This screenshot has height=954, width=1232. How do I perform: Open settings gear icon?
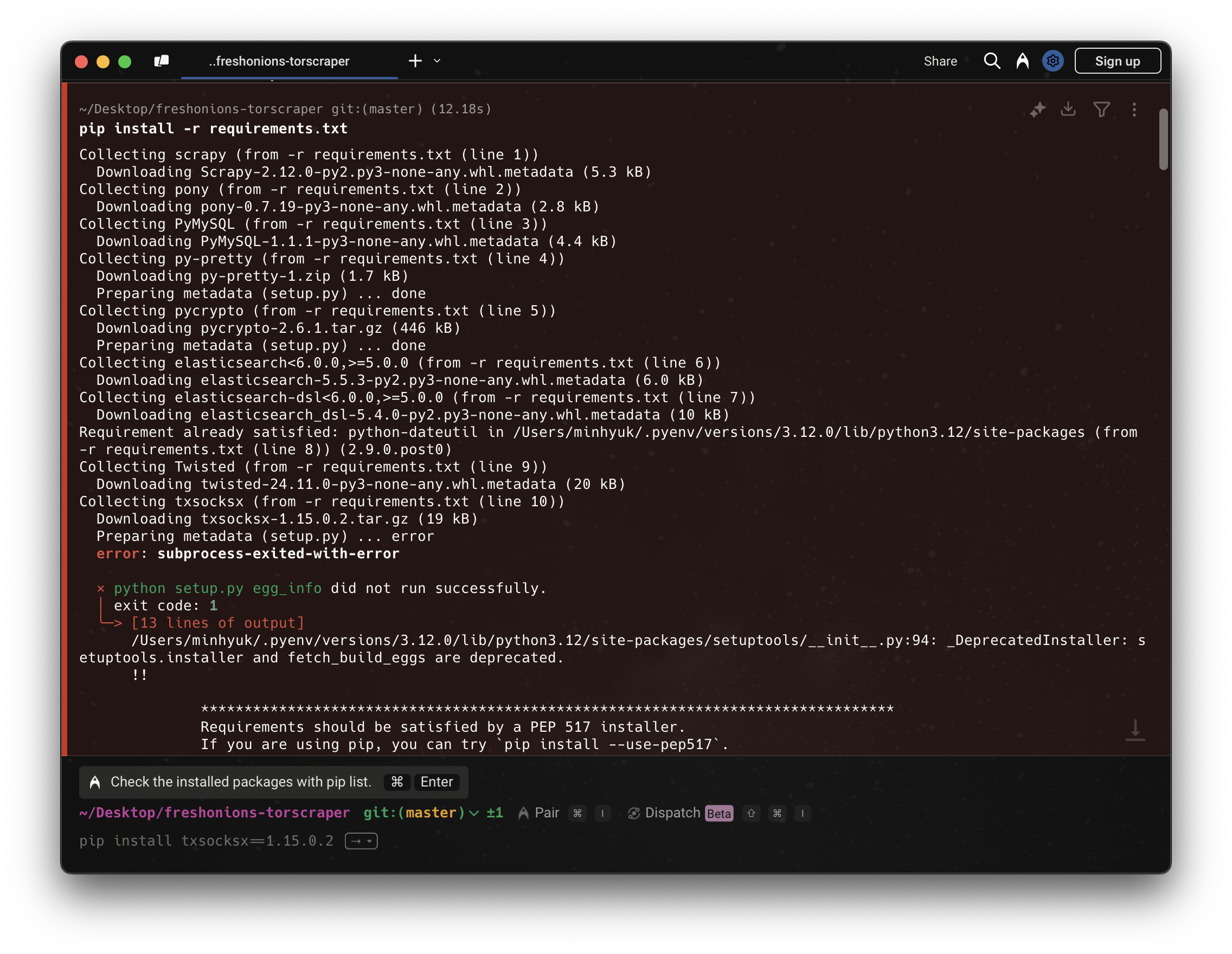pos(1053,61)
